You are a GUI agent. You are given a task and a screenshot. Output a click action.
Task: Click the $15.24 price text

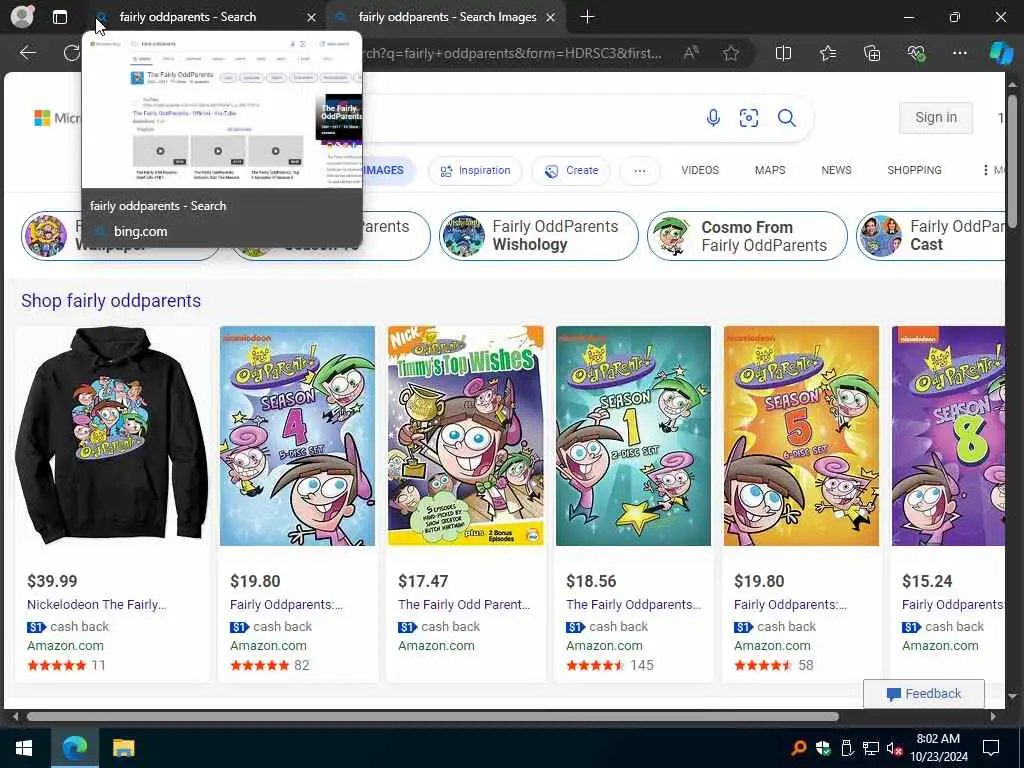[927, 581]
